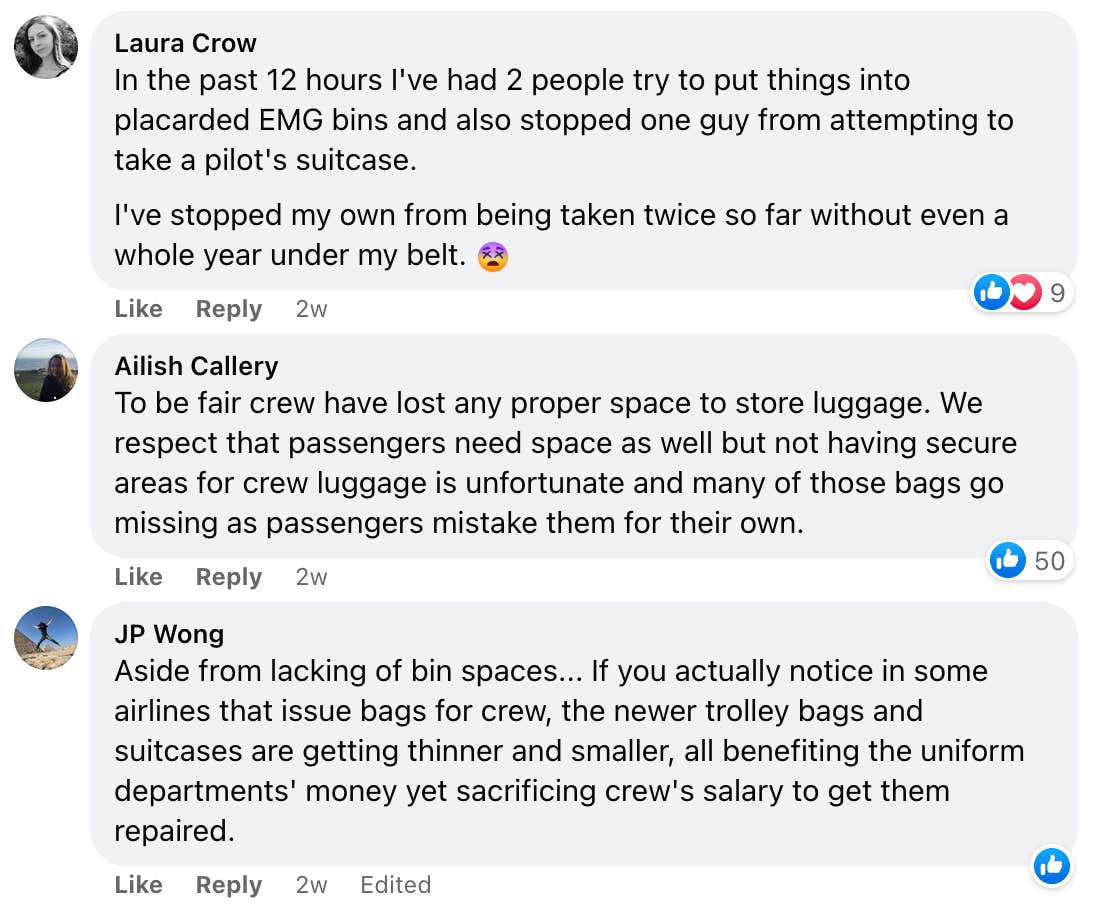View edit history via the Edited label

click(x=395, y=885)
